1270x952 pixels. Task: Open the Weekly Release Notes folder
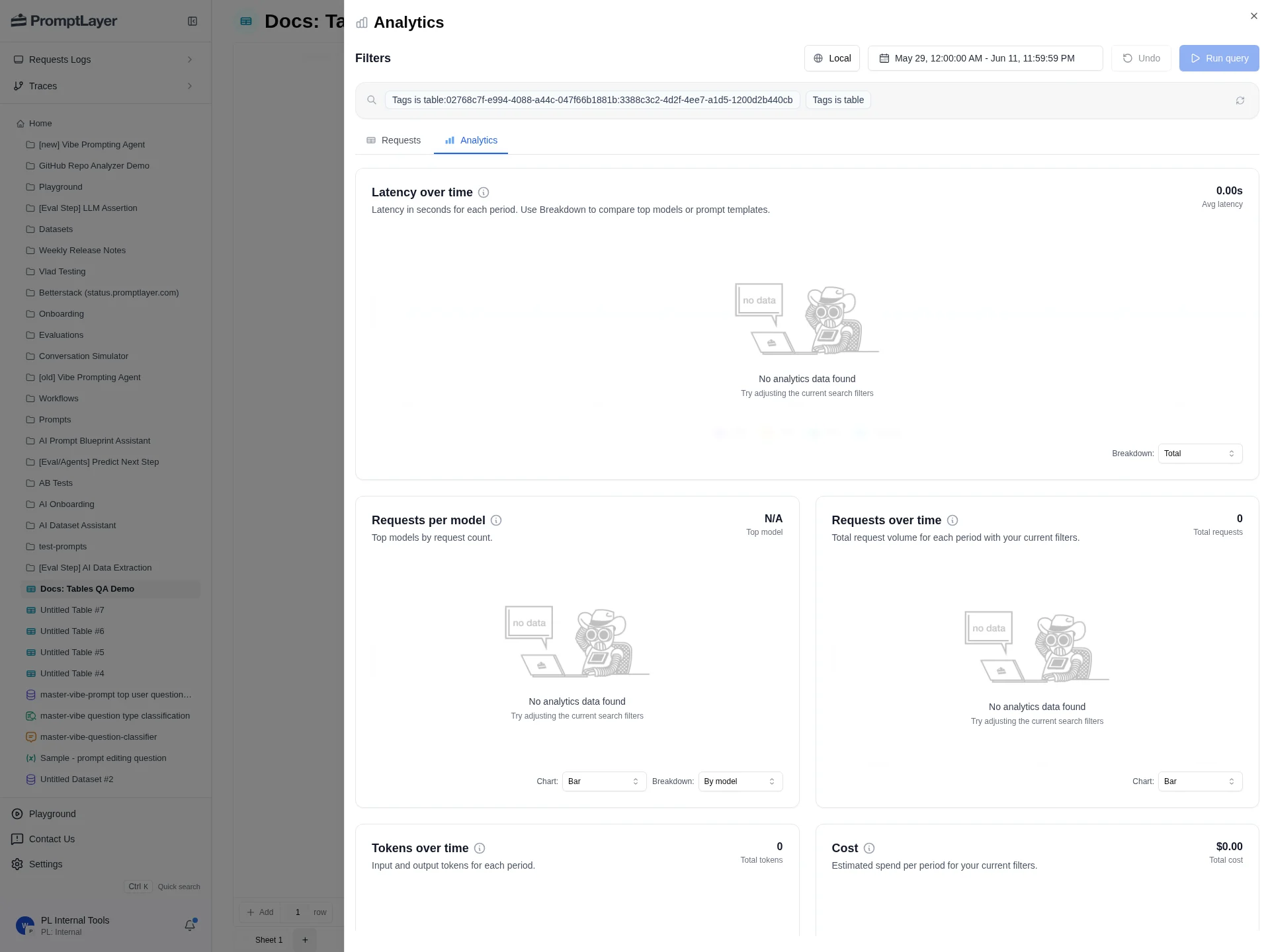coord(82,251)
